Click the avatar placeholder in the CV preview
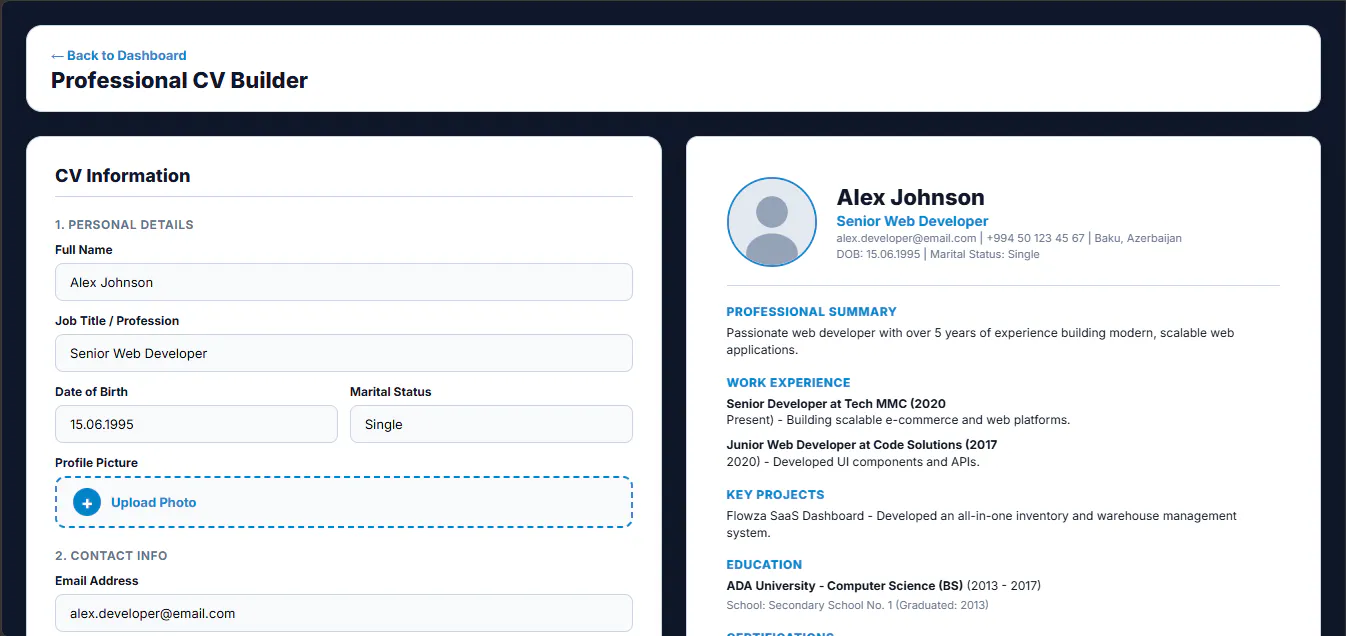The width and height of the screenshot is (1346, 636). tap(772, 222)
